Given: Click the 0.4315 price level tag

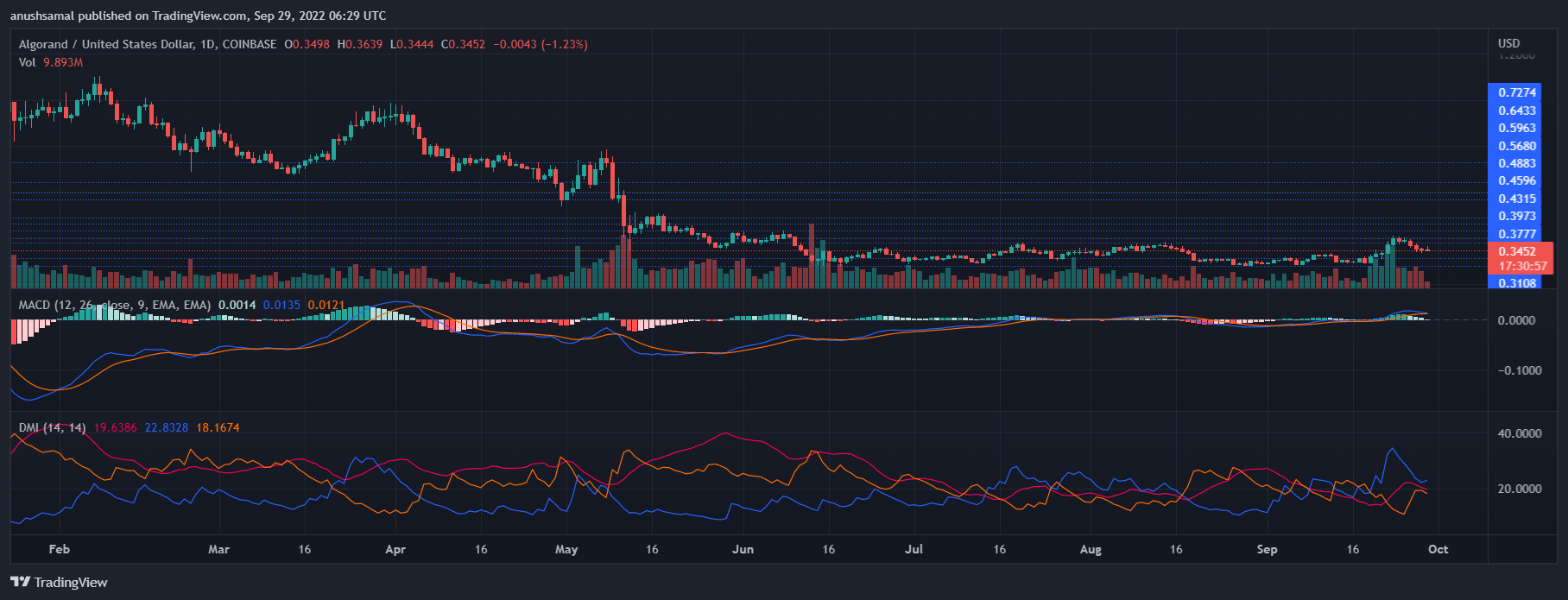Looking at the screenshot, I should (x=1517, y=199).
